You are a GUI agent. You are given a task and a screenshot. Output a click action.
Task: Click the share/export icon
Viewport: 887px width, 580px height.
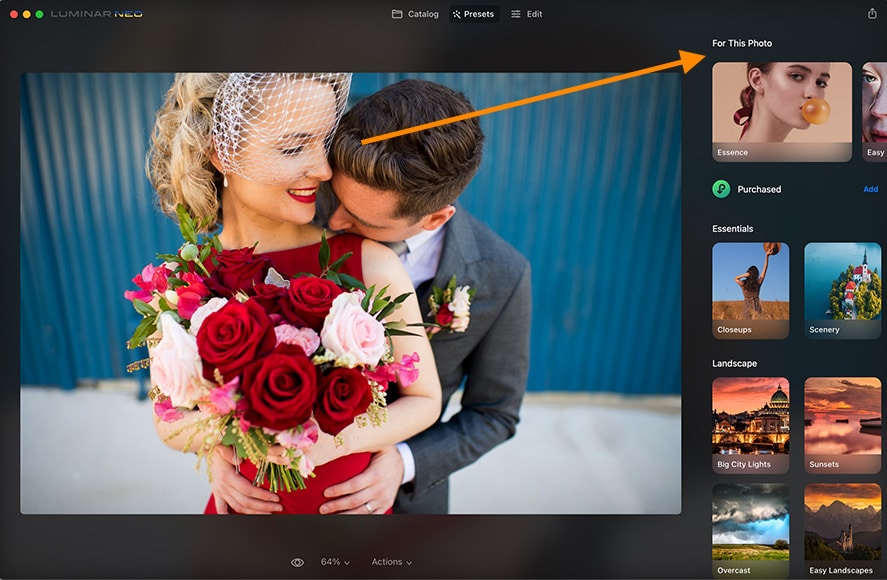click(872, 14)
